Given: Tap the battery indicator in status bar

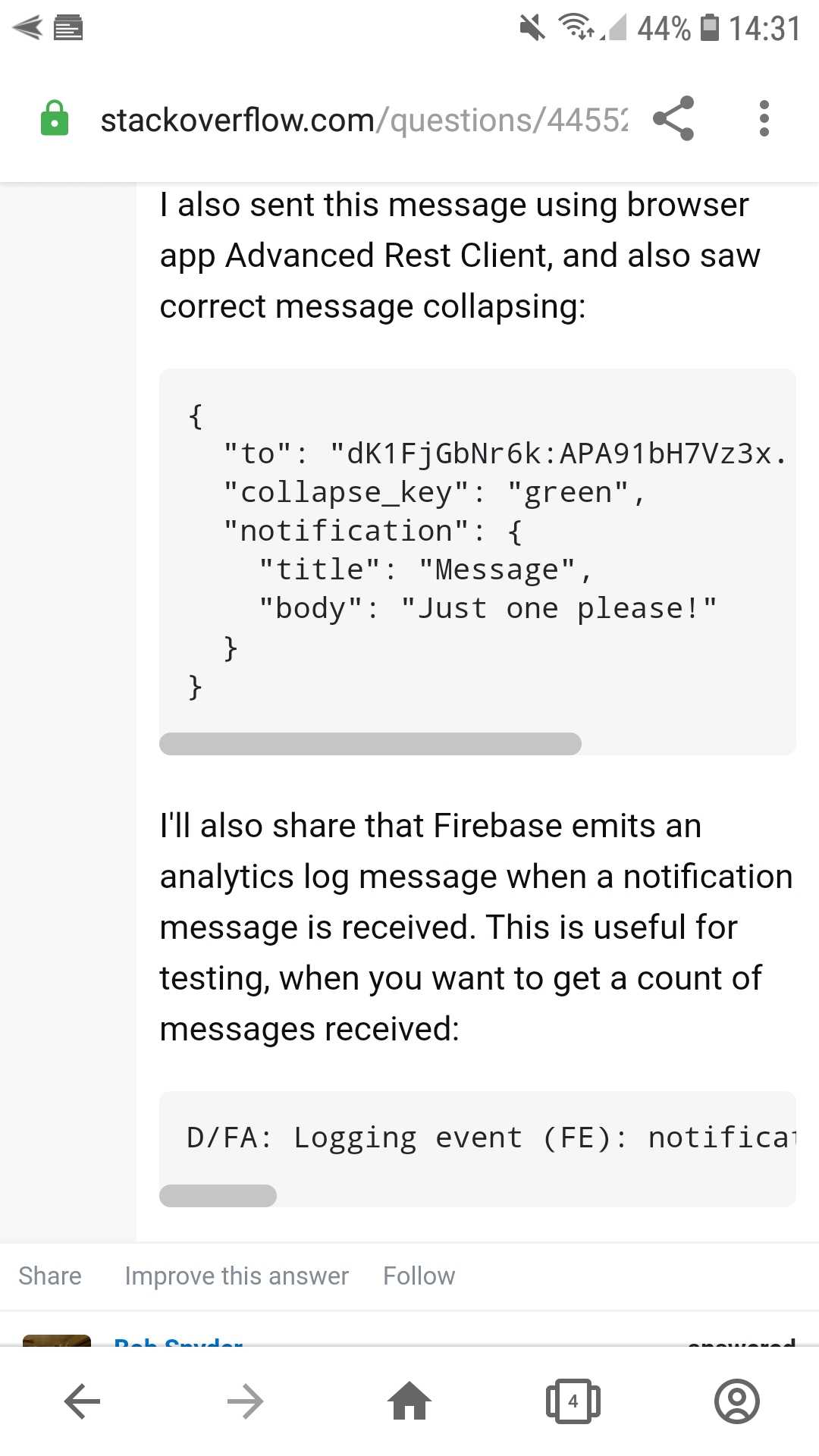Looking at the screenshot, I should 709,27.
